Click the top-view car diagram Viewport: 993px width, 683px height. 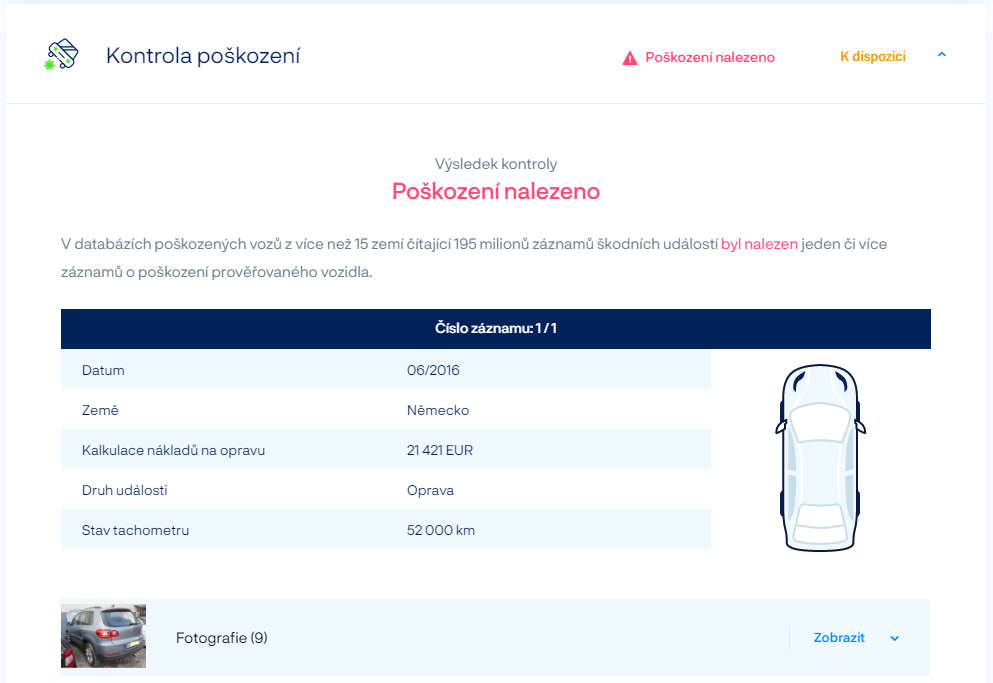tap(820, 457)
